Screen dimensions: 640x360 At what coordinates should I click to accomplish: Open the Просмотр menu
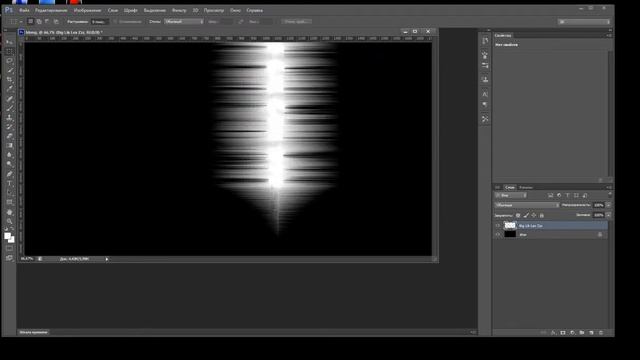214,10
